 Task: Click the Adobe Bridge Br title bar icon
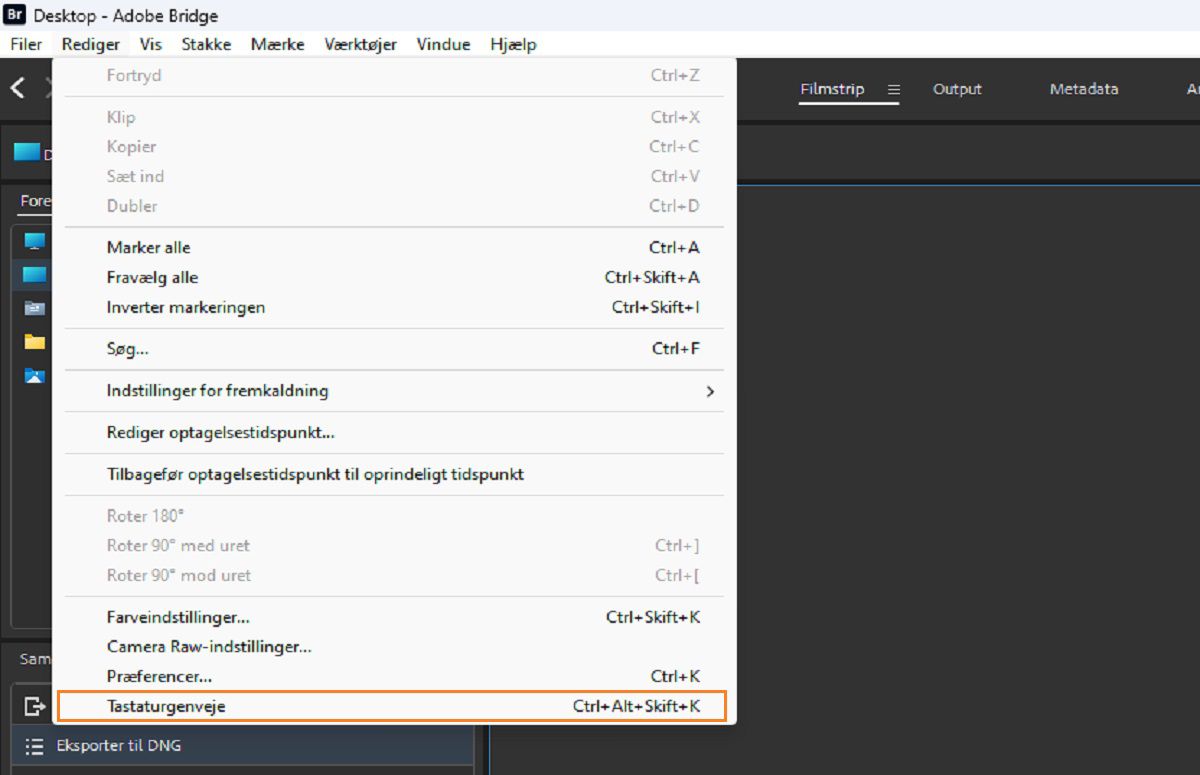coord(15,15)
